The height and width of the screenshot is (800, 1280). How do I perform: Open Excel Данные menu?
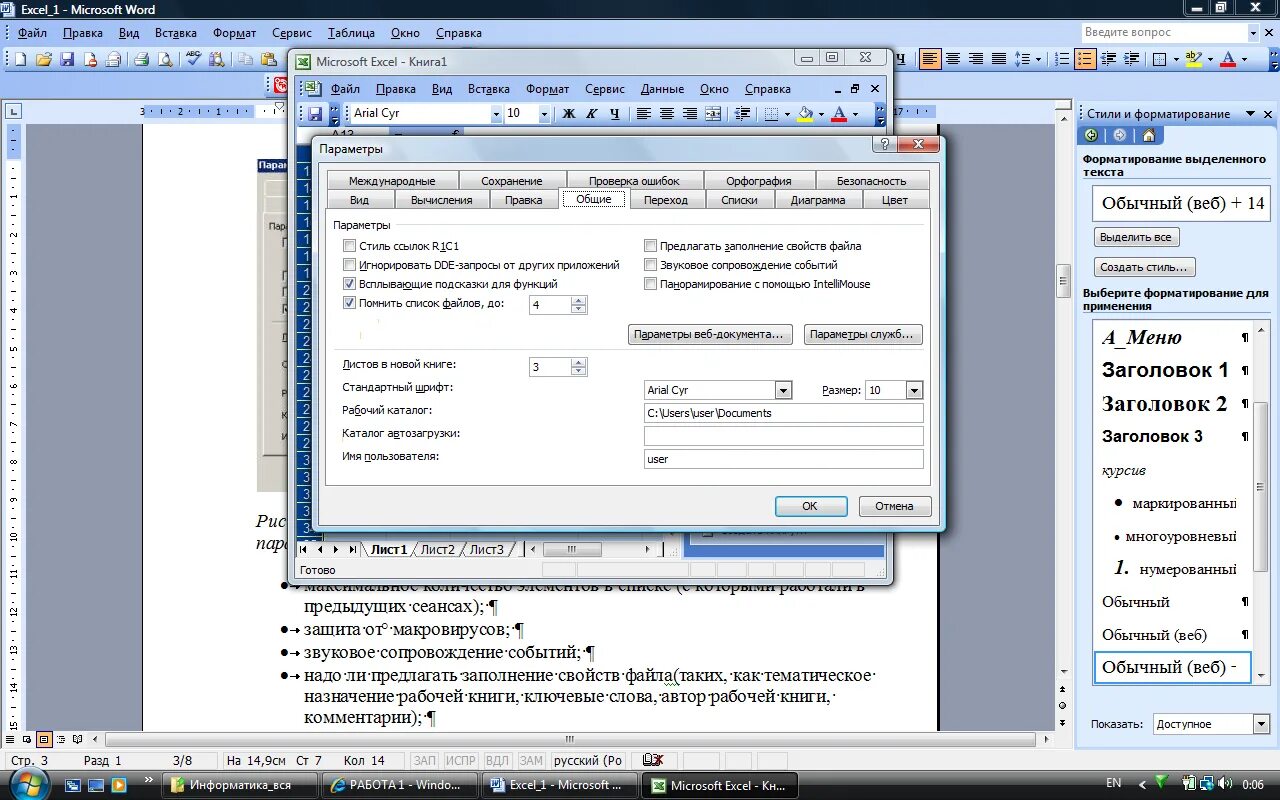pyautogui.click(x=662, y=89)
